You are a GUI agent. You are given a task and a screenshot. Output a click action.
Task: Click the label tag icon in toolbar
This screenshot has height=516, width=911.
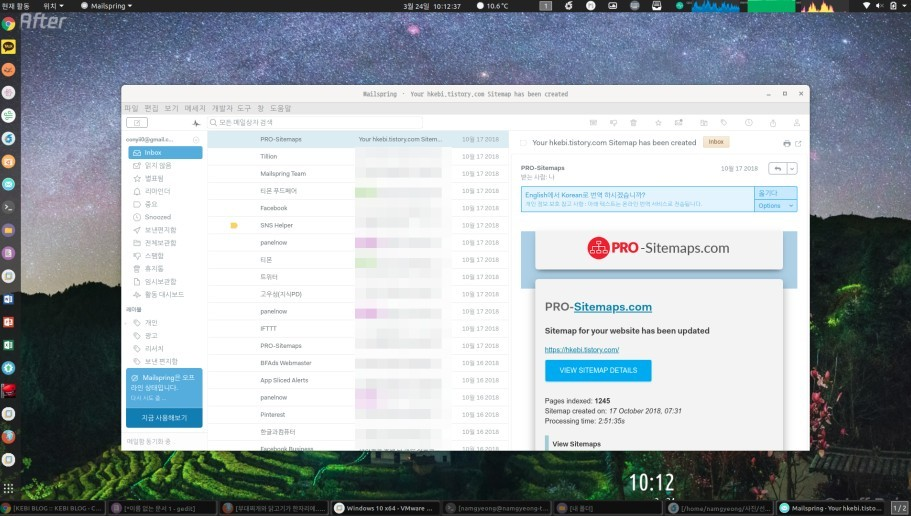(x=724, y=123)
